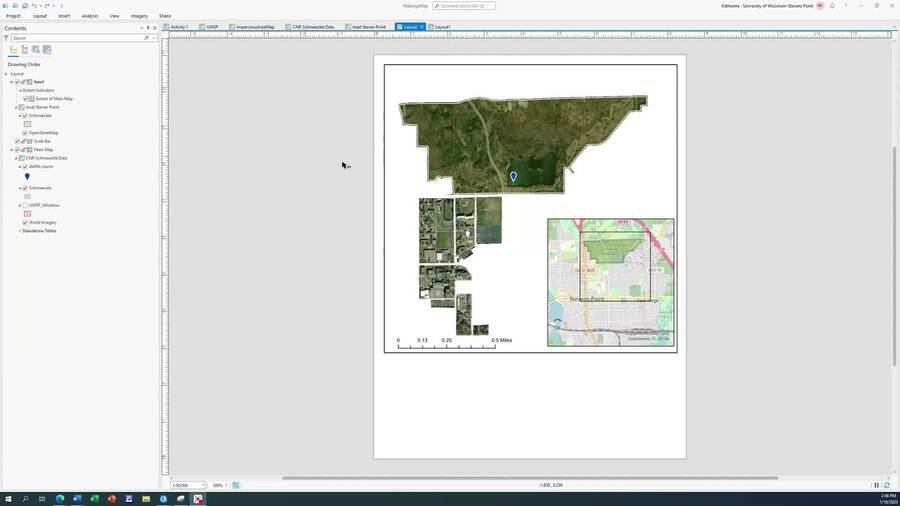Viewport: 900px width, 506px height.
Task: Click the Open project icon in title bar
Action: (x=15, y=6)
